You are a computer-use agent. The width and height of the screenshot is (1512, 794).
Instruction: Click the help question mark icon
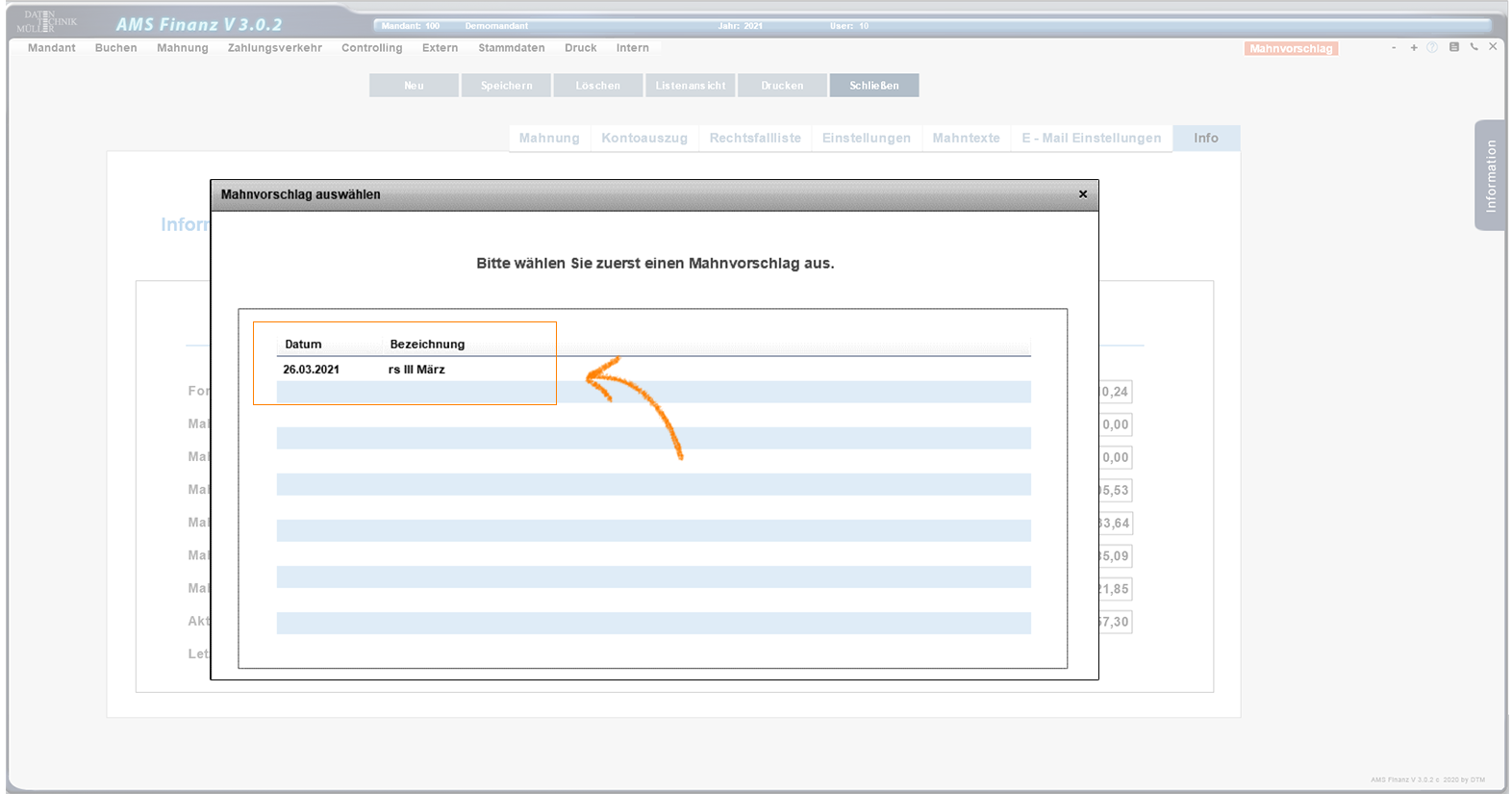pyautogui.click(x=1432, y=47)
